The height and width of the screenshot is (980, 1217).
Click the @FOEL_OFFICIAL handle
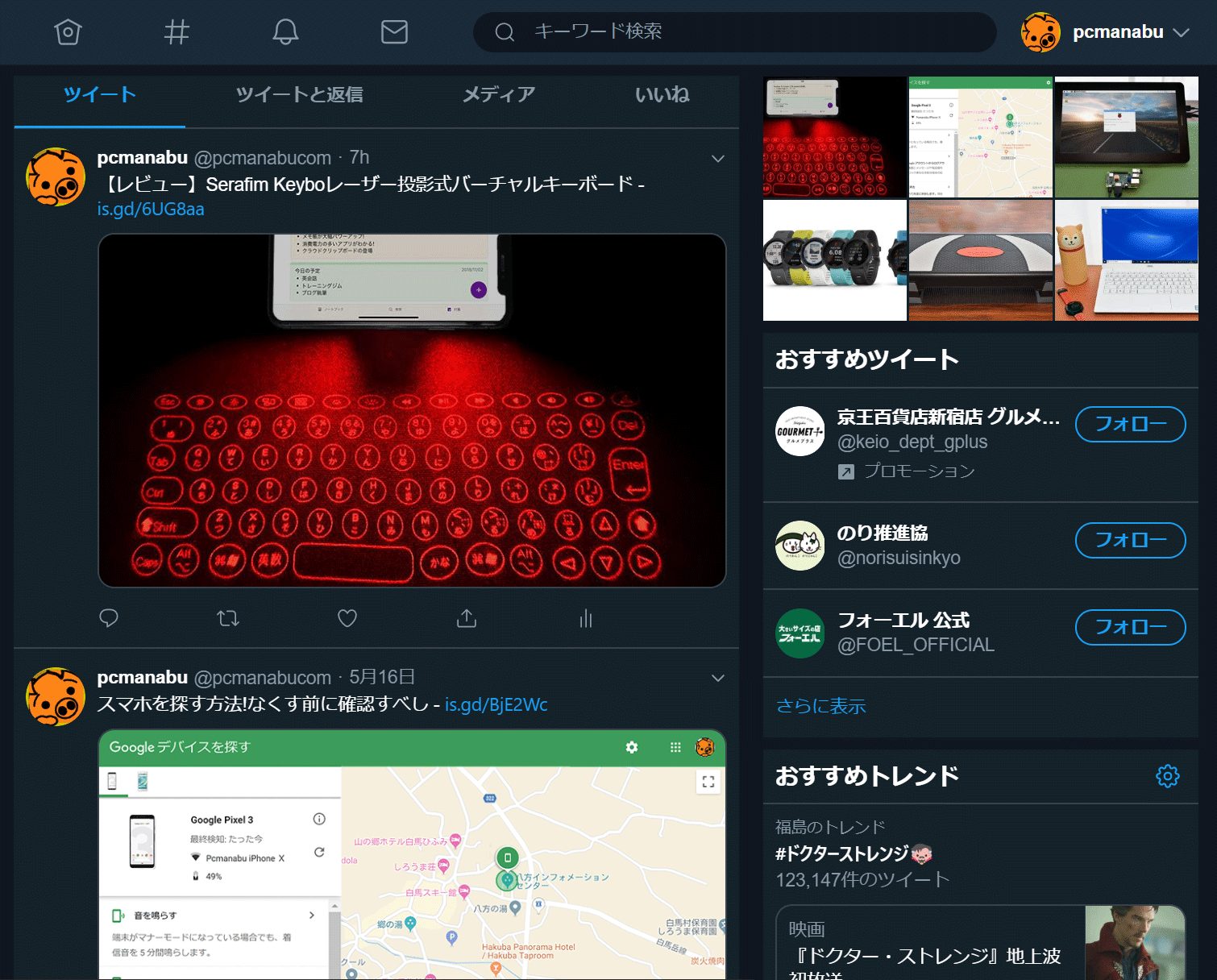[916, 646]
